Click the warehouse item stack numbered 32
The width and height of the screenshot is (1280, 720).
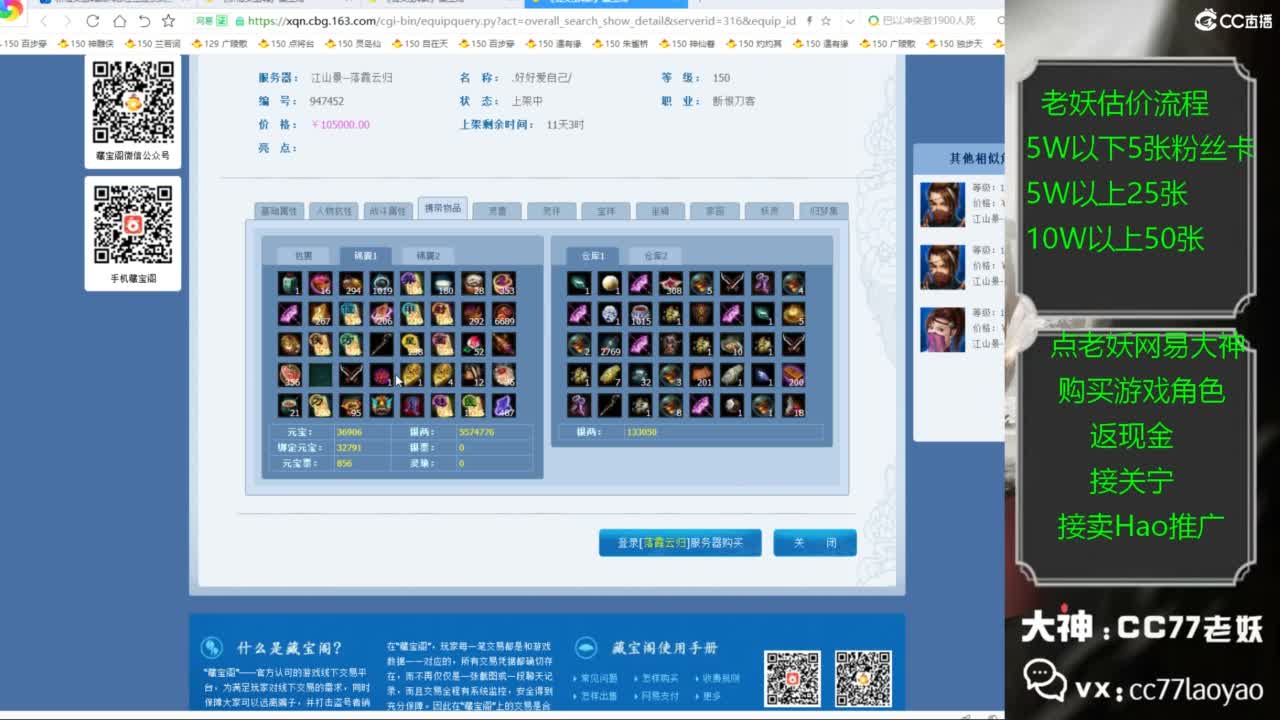(x=640, y=375)
